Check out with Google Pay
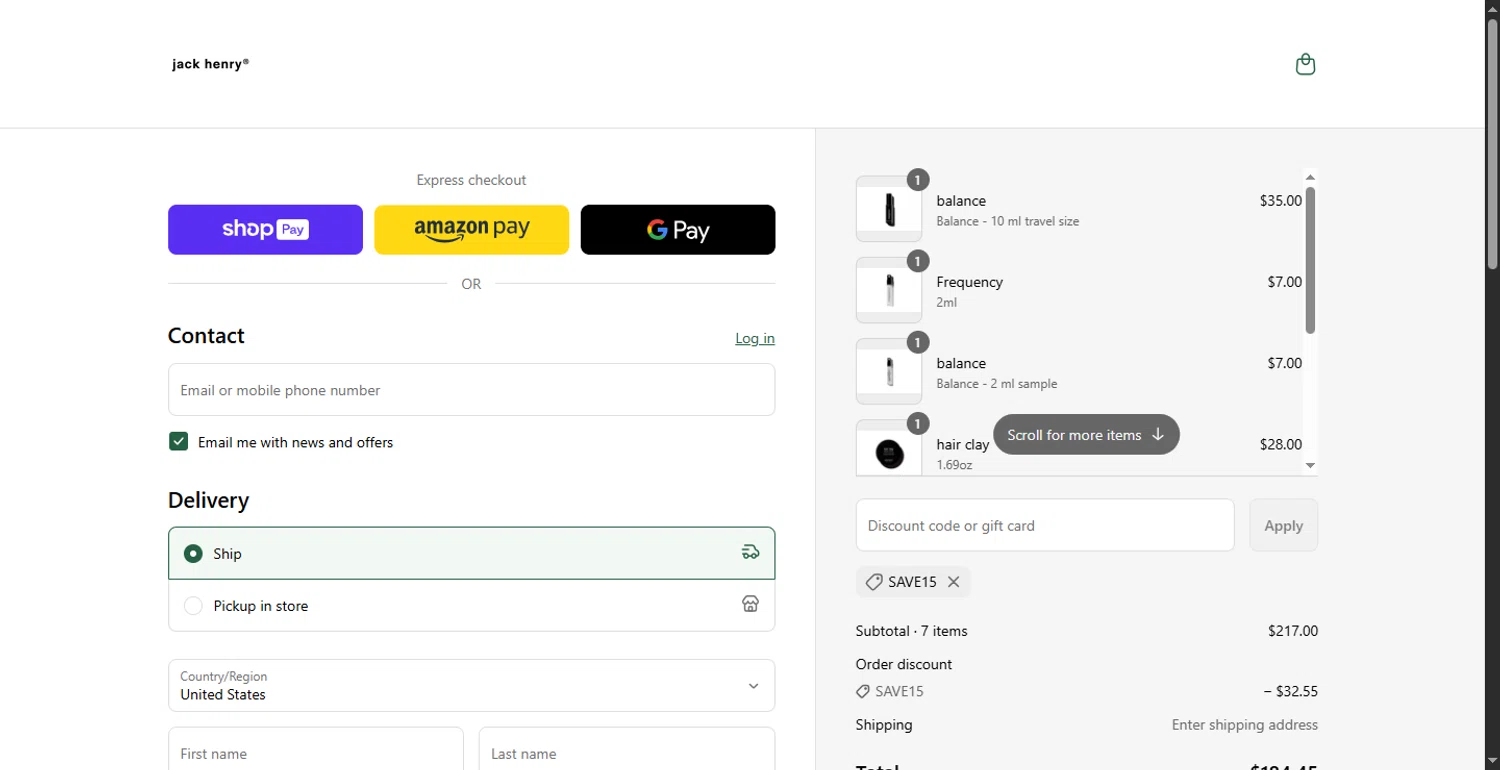 (x=678, y=230)
